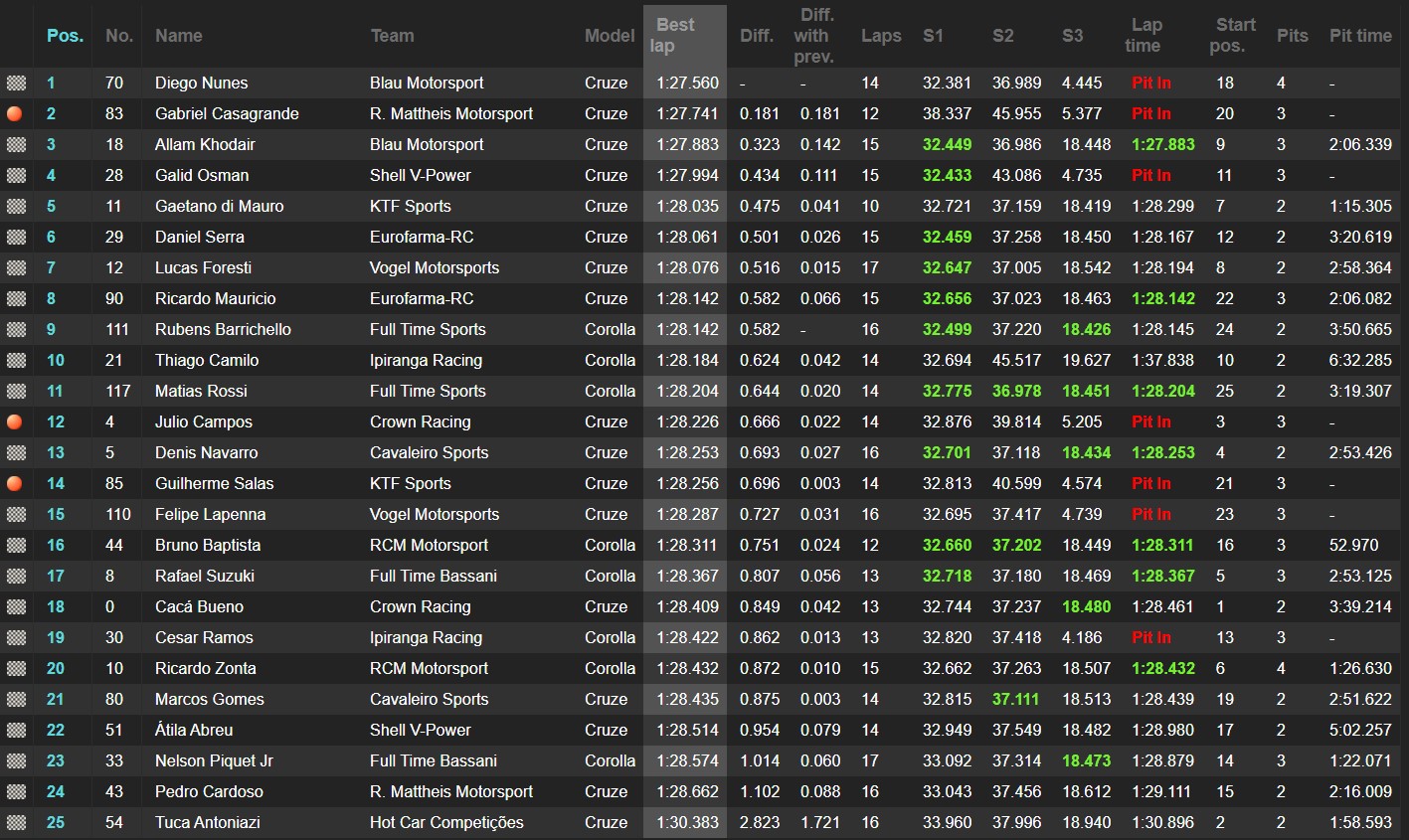Click the orange status dot for Guilherme Salas

point(15,483)
